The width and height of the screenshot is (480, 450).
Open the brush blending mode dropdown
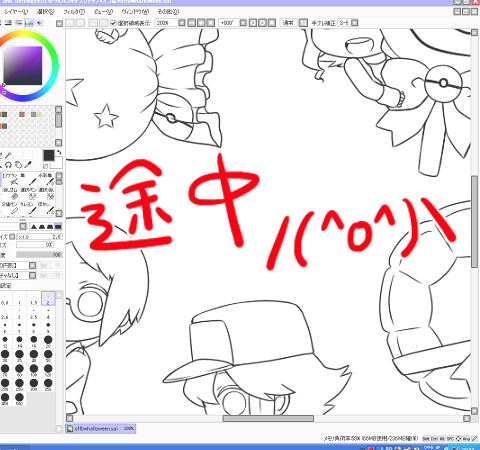pyautogui.click(x=23, y=227)
